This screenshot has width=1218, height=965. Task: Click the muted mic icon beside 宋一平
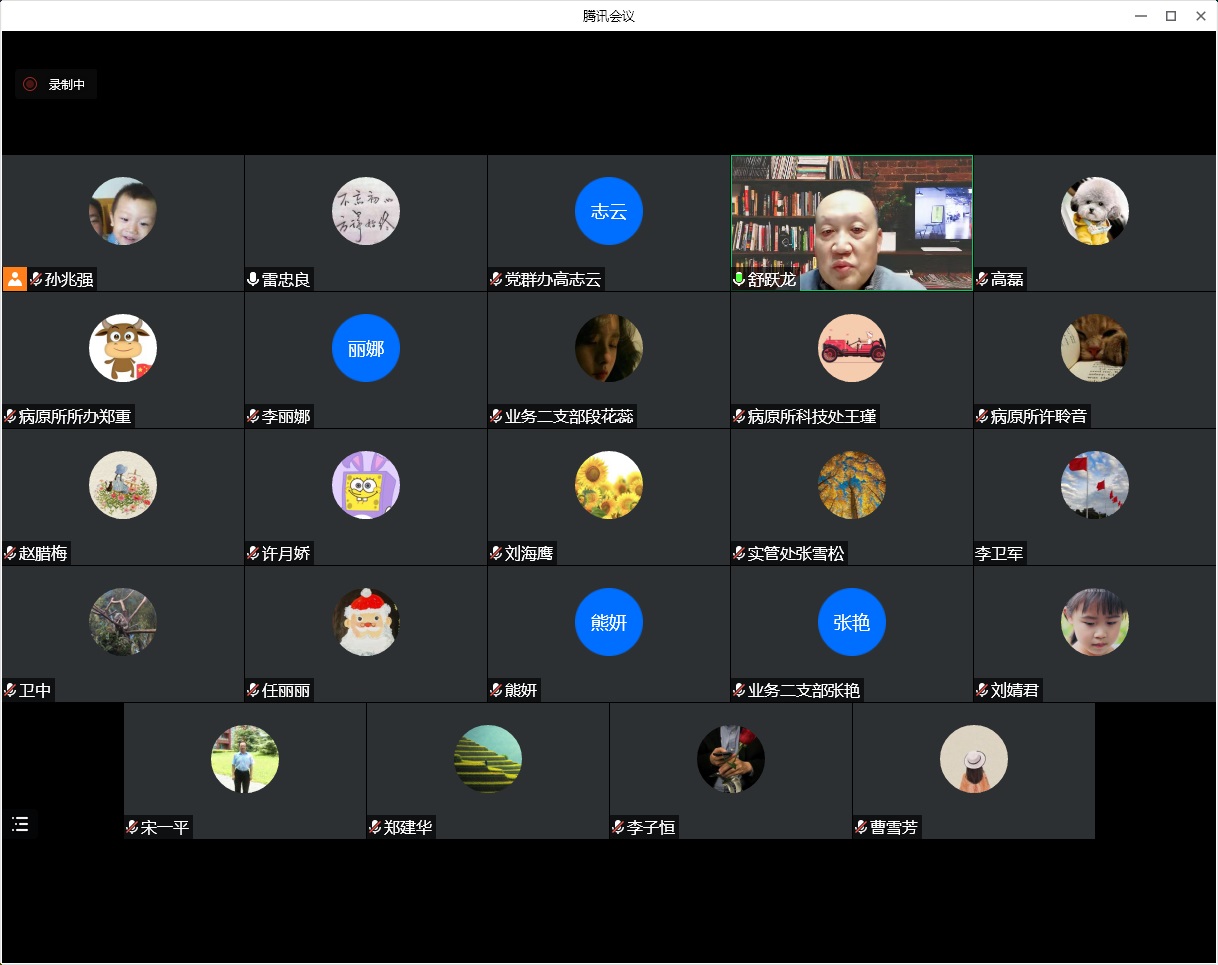[131, 827]
